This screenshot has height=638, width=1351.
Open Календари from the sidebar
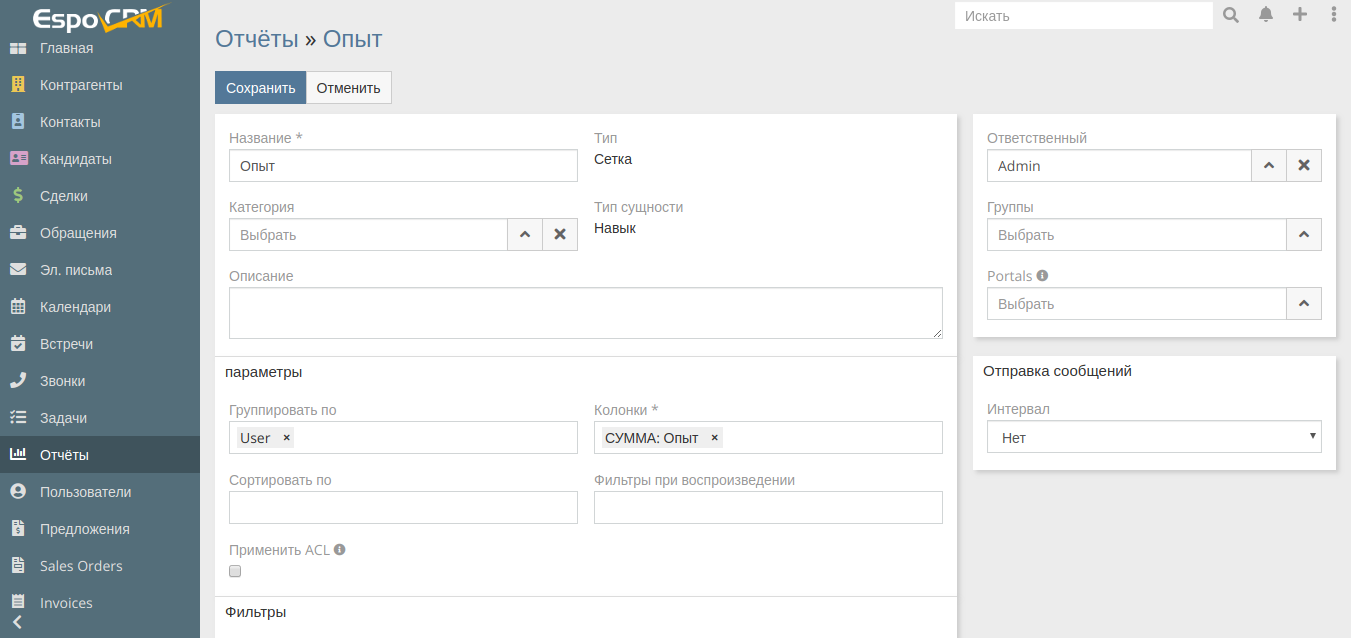[x=75, y=307]
